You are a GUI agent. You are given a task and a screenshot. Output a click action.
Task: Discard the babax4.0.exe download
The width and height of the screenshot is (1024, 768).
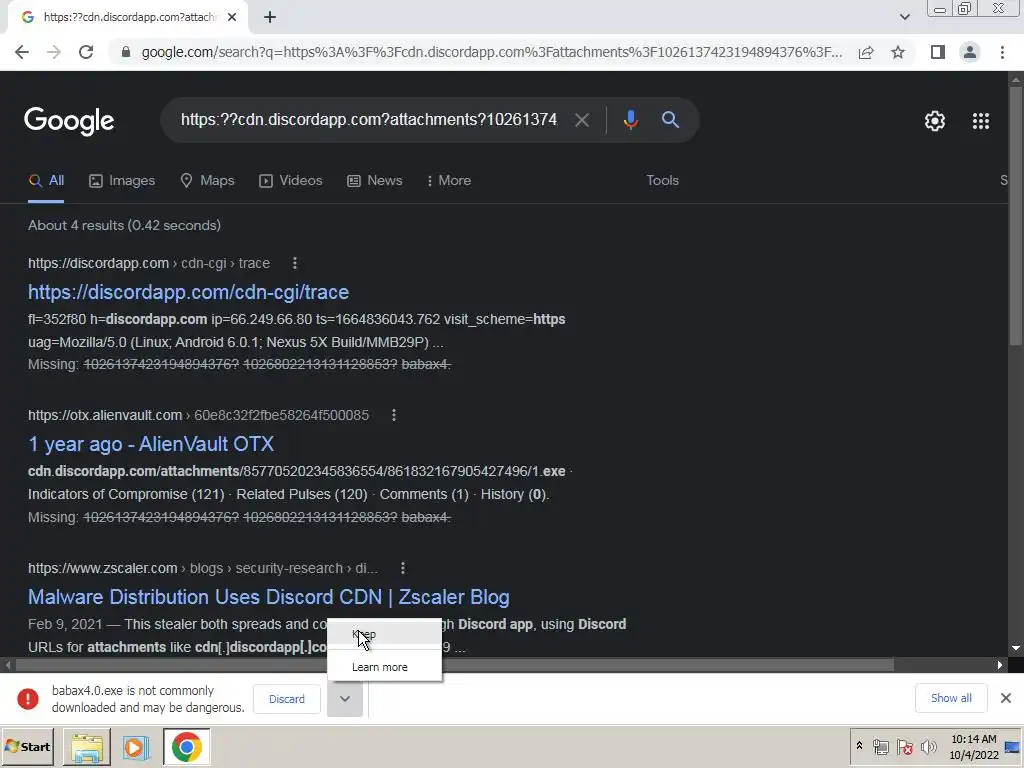[287, 699]
